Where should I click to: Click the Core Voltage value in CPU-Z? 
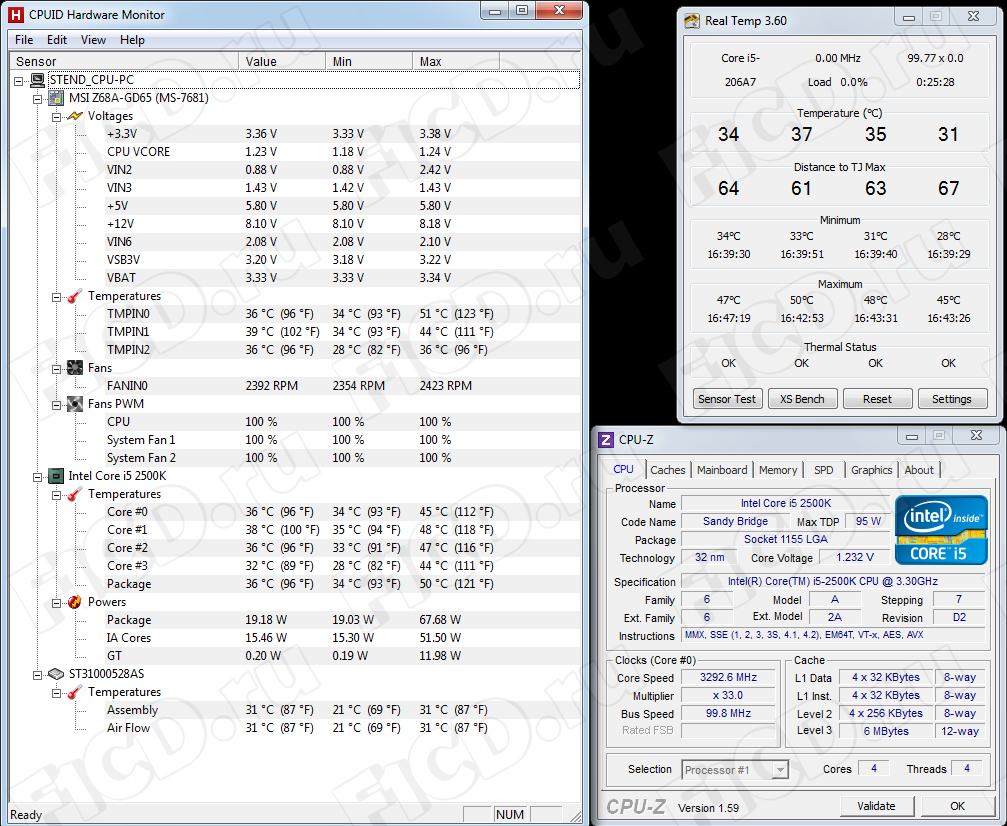[855, 557]
